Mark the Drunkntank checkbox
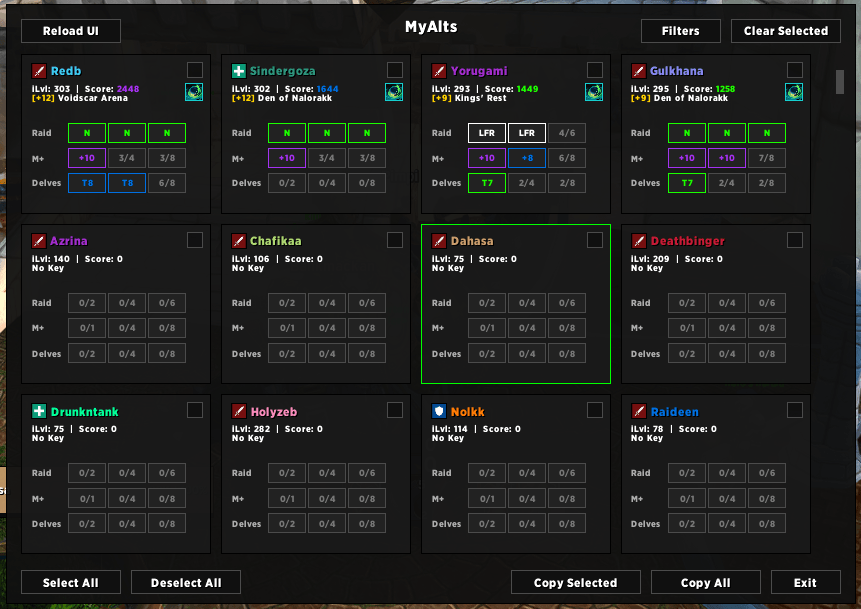861x609 pixels. click(x=195, y=411)
